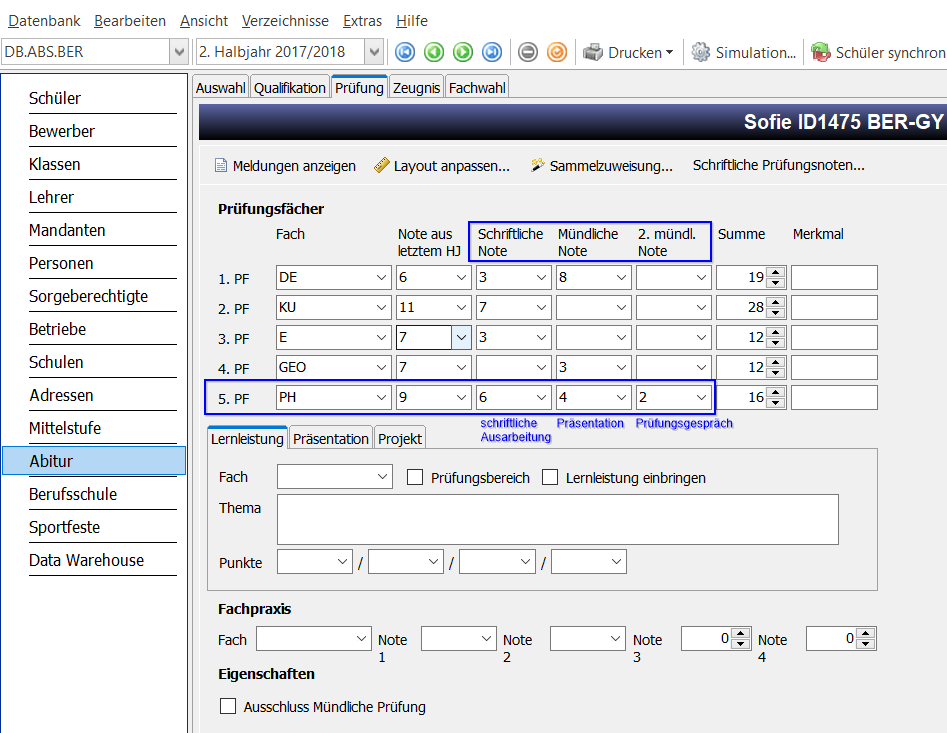
Task: Open the Hilfe menu
Action: [412, 21]
